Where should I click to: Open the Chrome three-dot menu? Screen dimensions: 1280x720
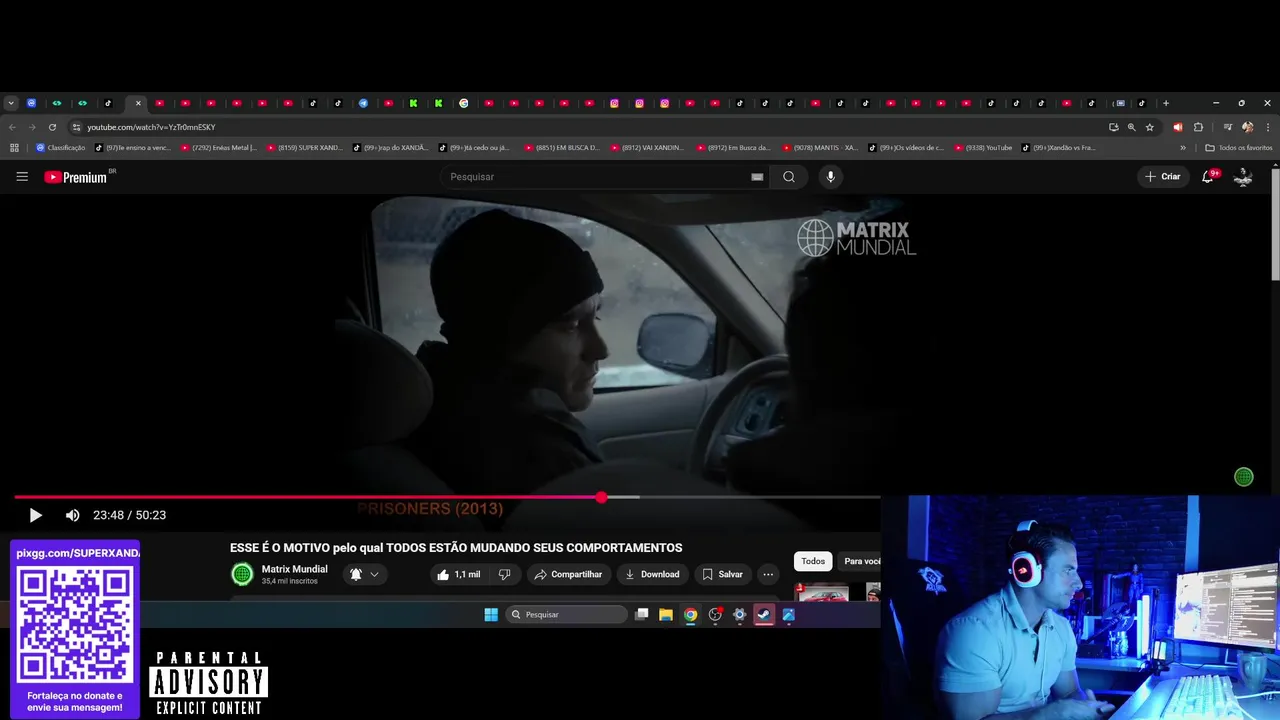coord(1268,127)
